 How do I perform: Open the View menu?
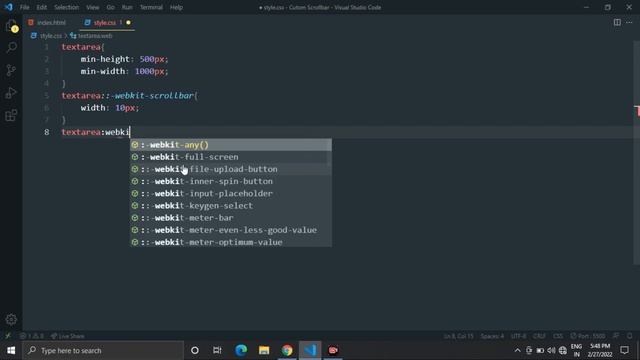(x=93, y=7)
